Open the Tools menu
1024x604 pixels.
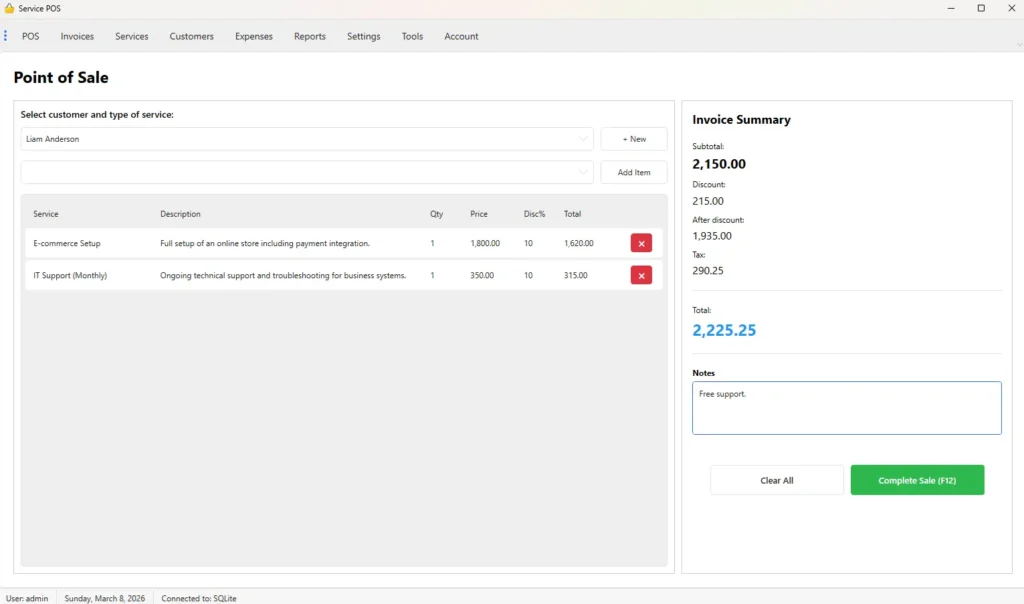tap(412, 36)
